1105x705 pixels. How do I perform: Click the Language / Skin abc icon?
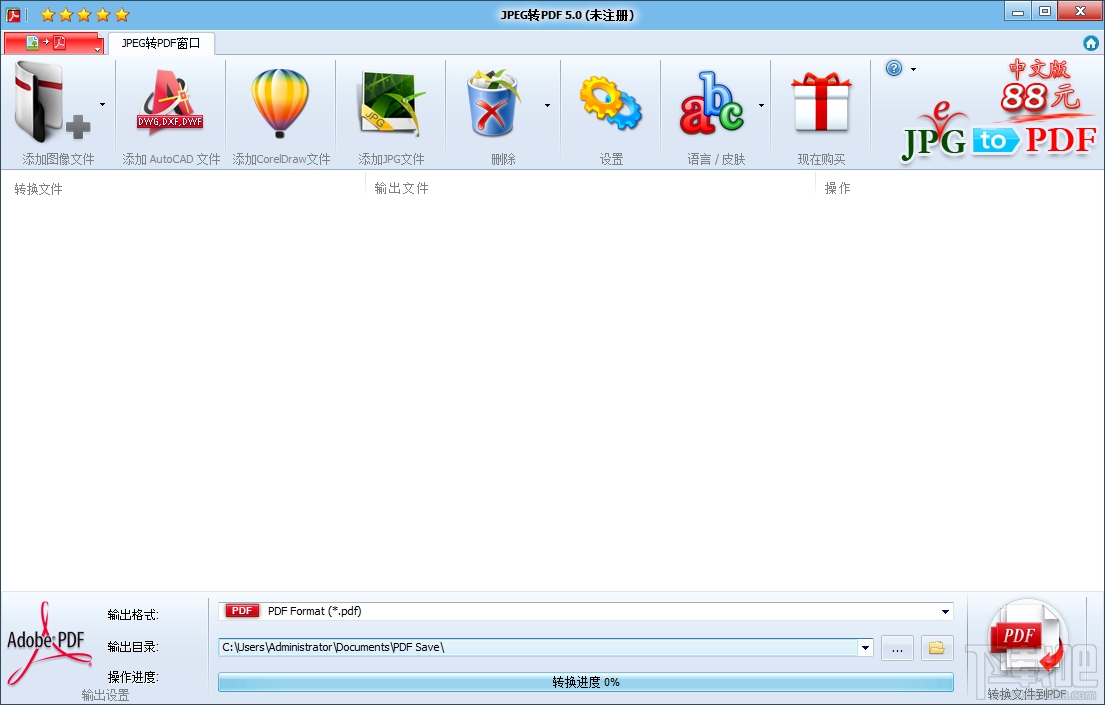click(711, 103)
